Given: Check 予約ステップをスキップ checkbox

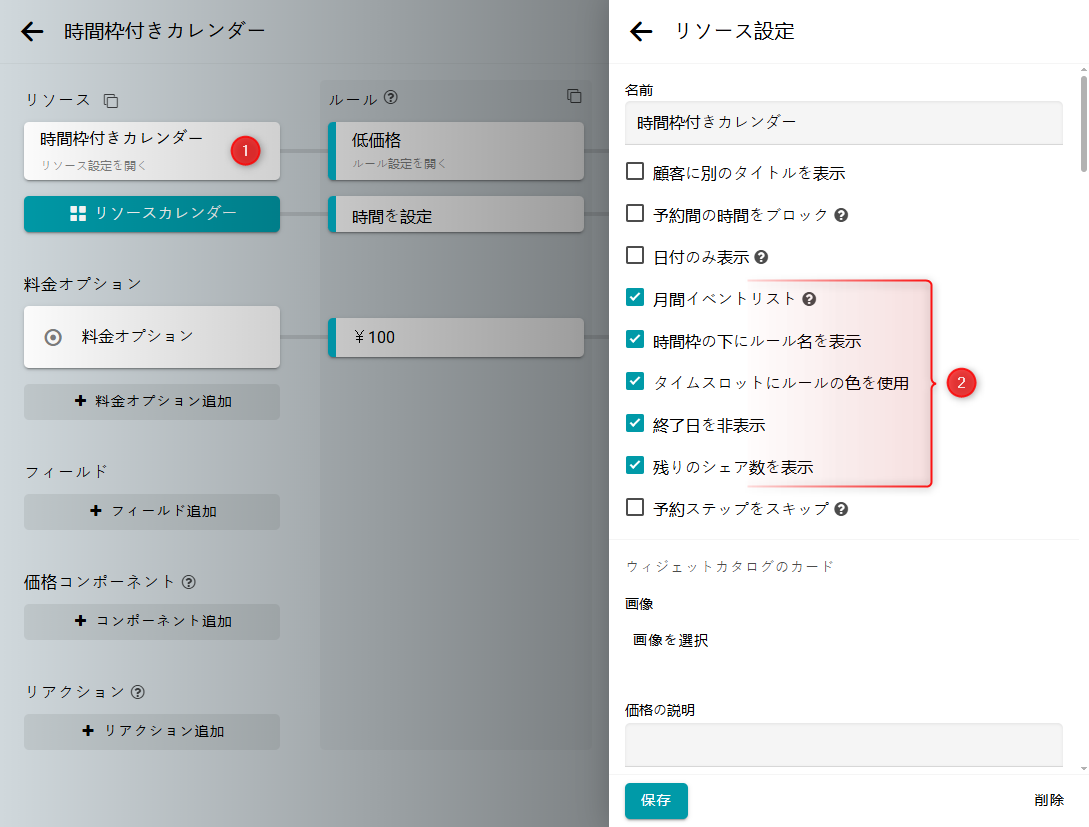Looking at the screenshot, I should pyautogui.click(x=635, y=507).
